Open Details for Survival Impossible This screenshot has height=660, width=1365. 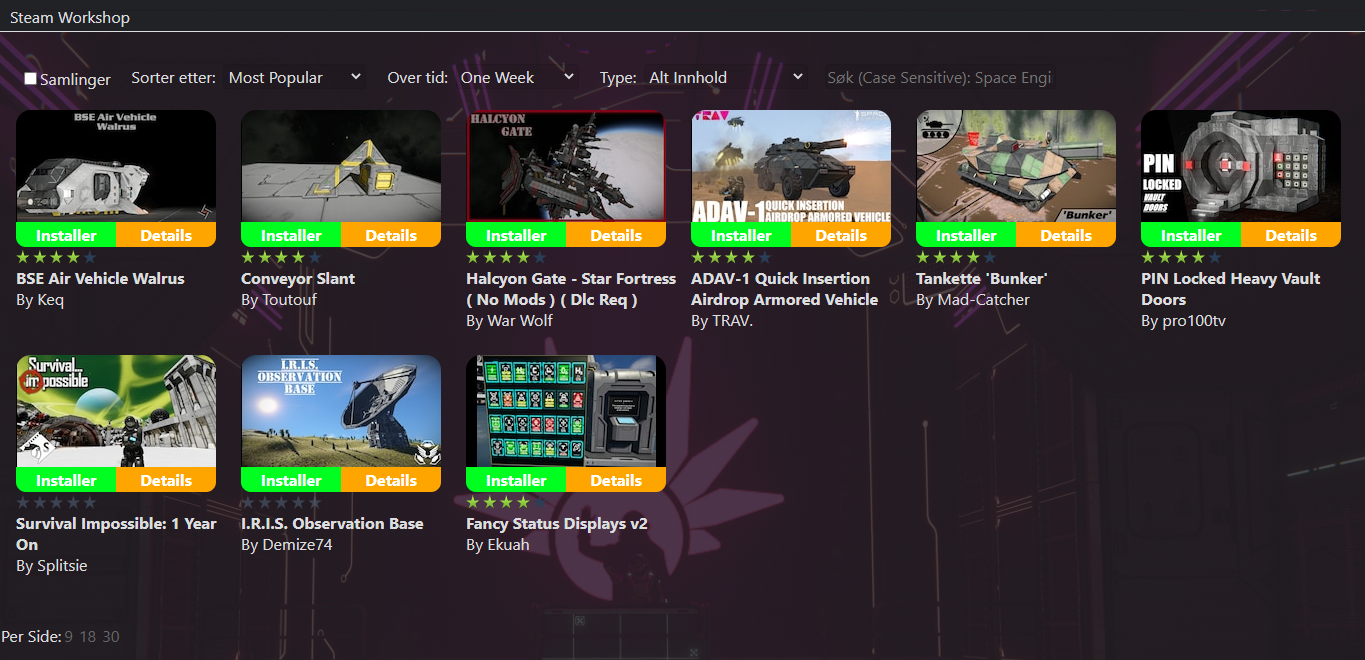point(166,480)
